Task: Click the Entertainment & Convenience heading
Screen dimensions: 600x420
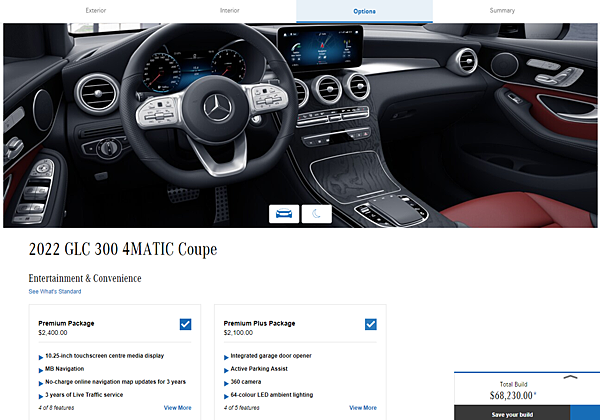Action: [x=85, y=278]
